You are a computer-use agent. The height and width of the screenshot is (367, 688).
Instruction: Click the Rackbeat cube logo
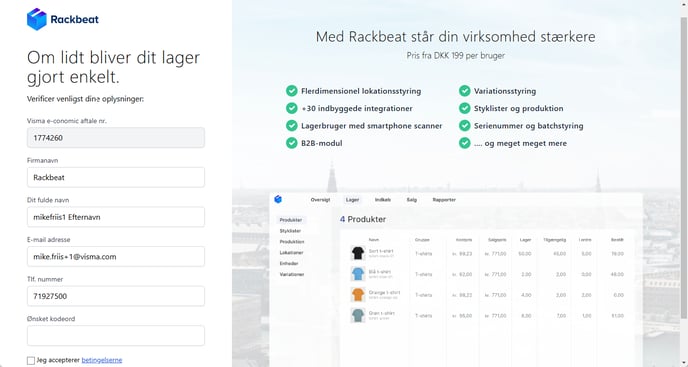[x=37, y=19]
